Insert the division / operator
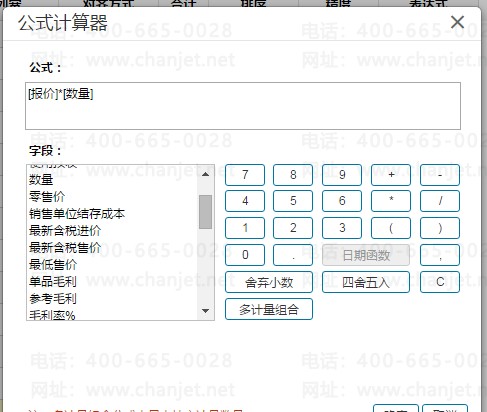The width and height of the screenshot is (487, 412). coord(440,201)
